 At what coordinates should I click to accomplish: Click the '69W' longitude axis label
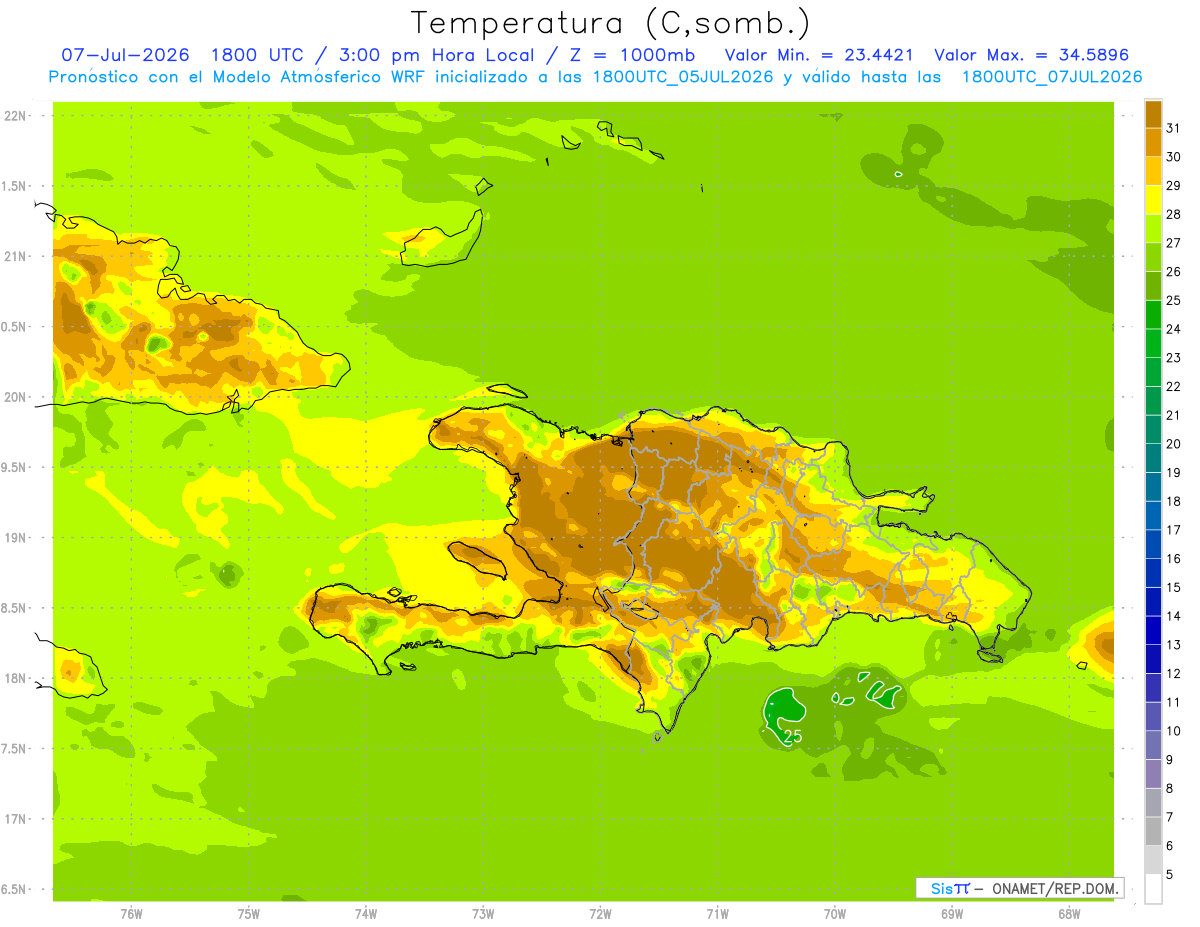[951, 914]
